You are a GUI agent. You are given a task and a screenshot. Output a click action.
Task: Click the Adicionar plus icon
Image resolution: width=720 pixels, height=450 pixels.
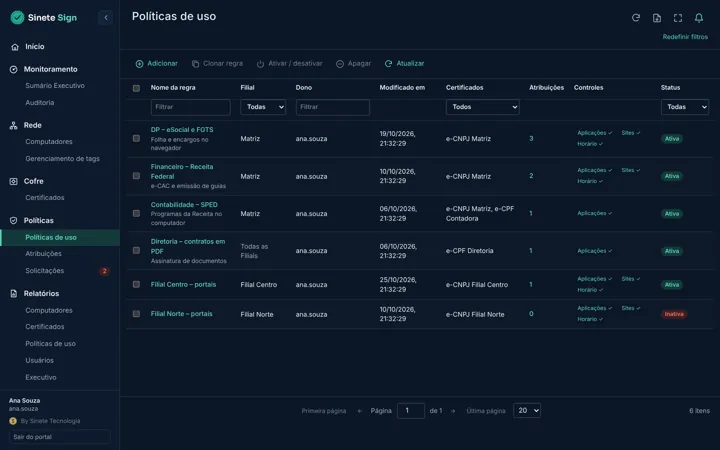pos(139,64)
